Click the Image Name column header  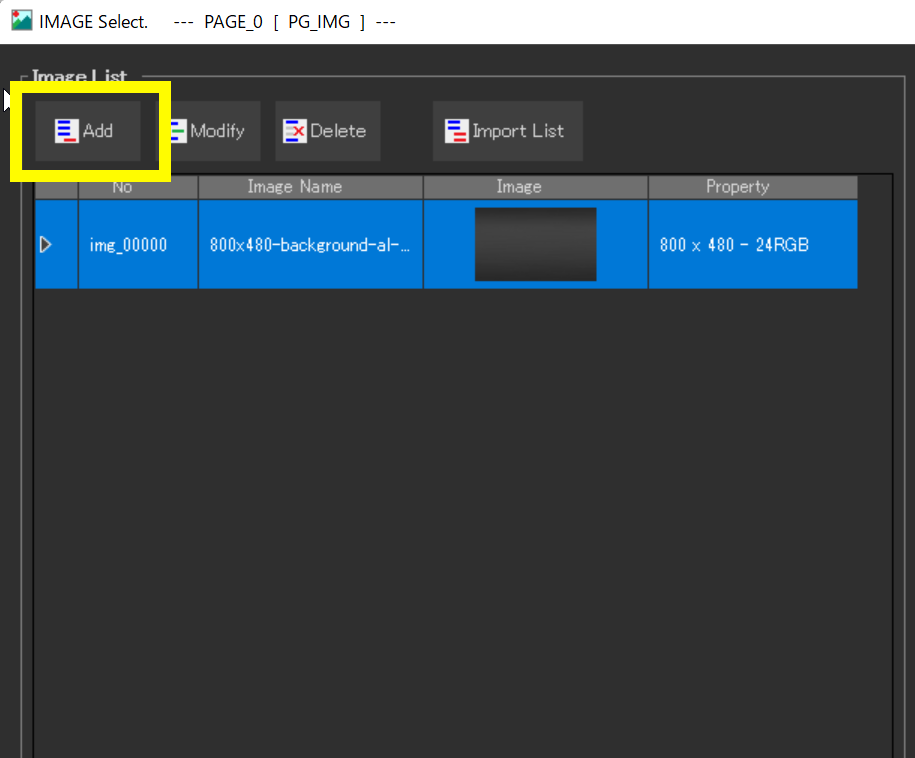coord(294,187)
